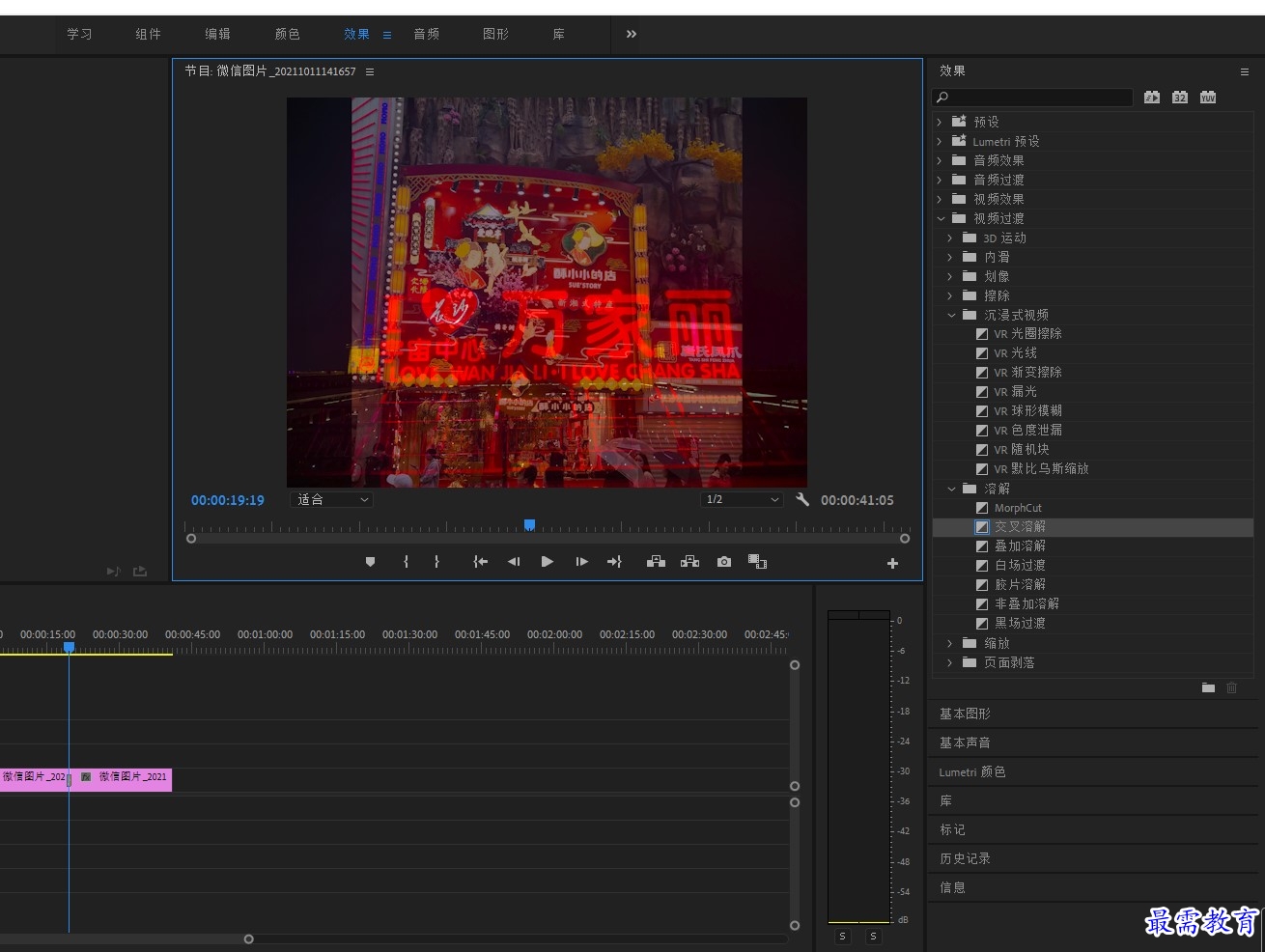
Task: Open comparison view button
Action: click(x=757, y=562)
